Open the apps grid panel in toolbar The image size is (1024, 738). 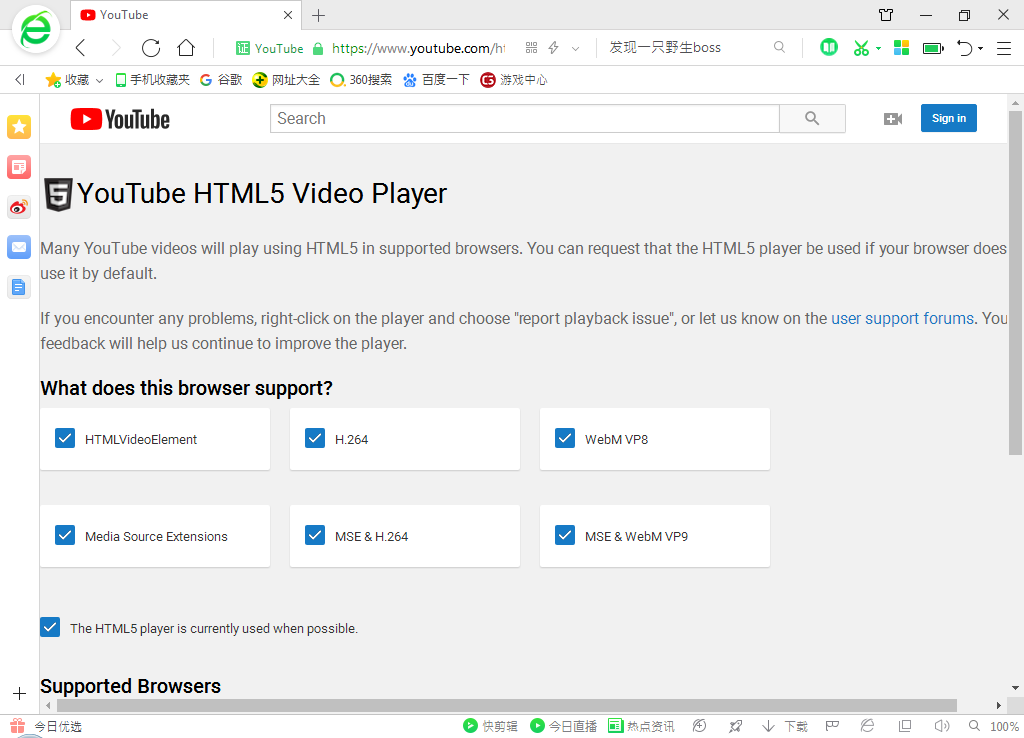click(x=901, y=47)
